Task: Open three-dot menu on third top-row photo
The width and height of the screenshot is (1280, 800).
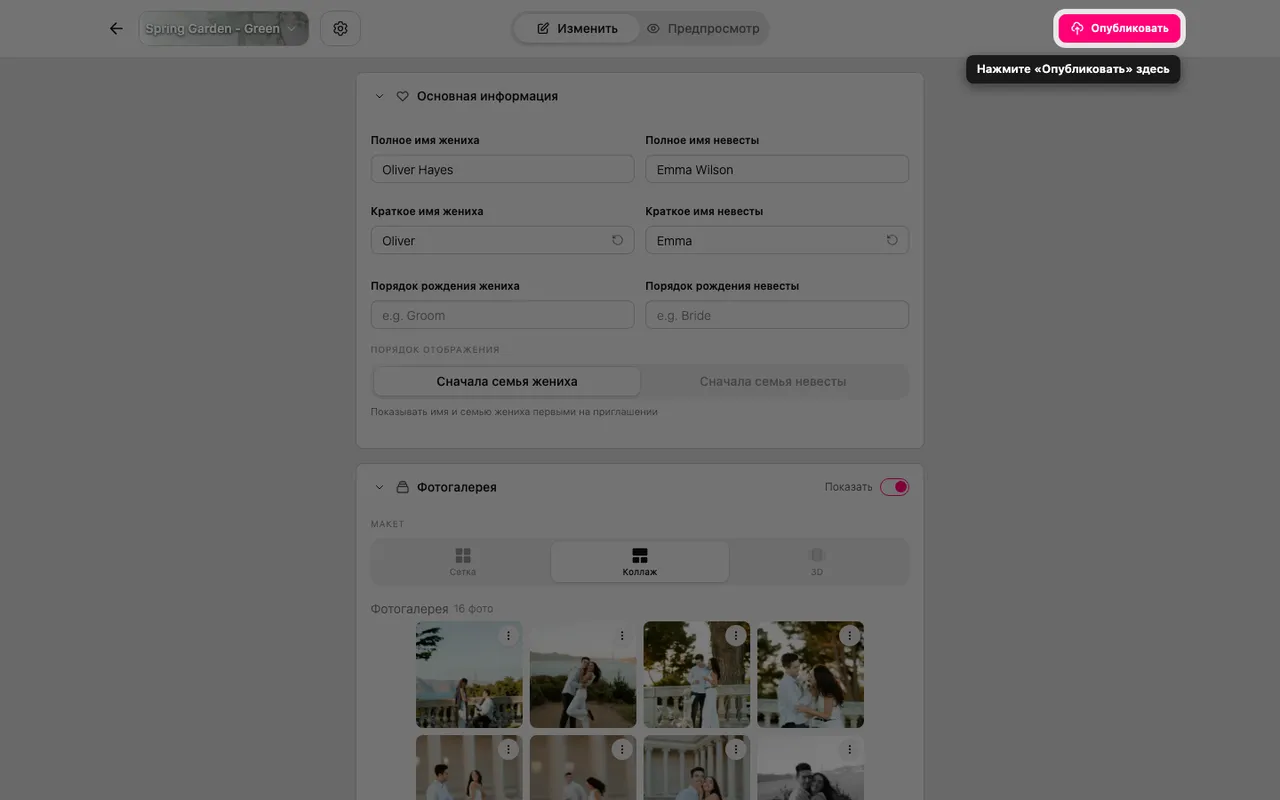Action: click(736, 635)
